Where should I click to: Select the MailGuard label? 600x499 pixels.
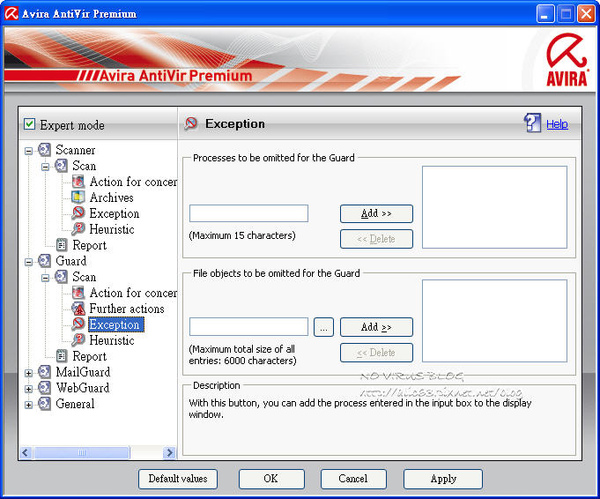point(83,372)
